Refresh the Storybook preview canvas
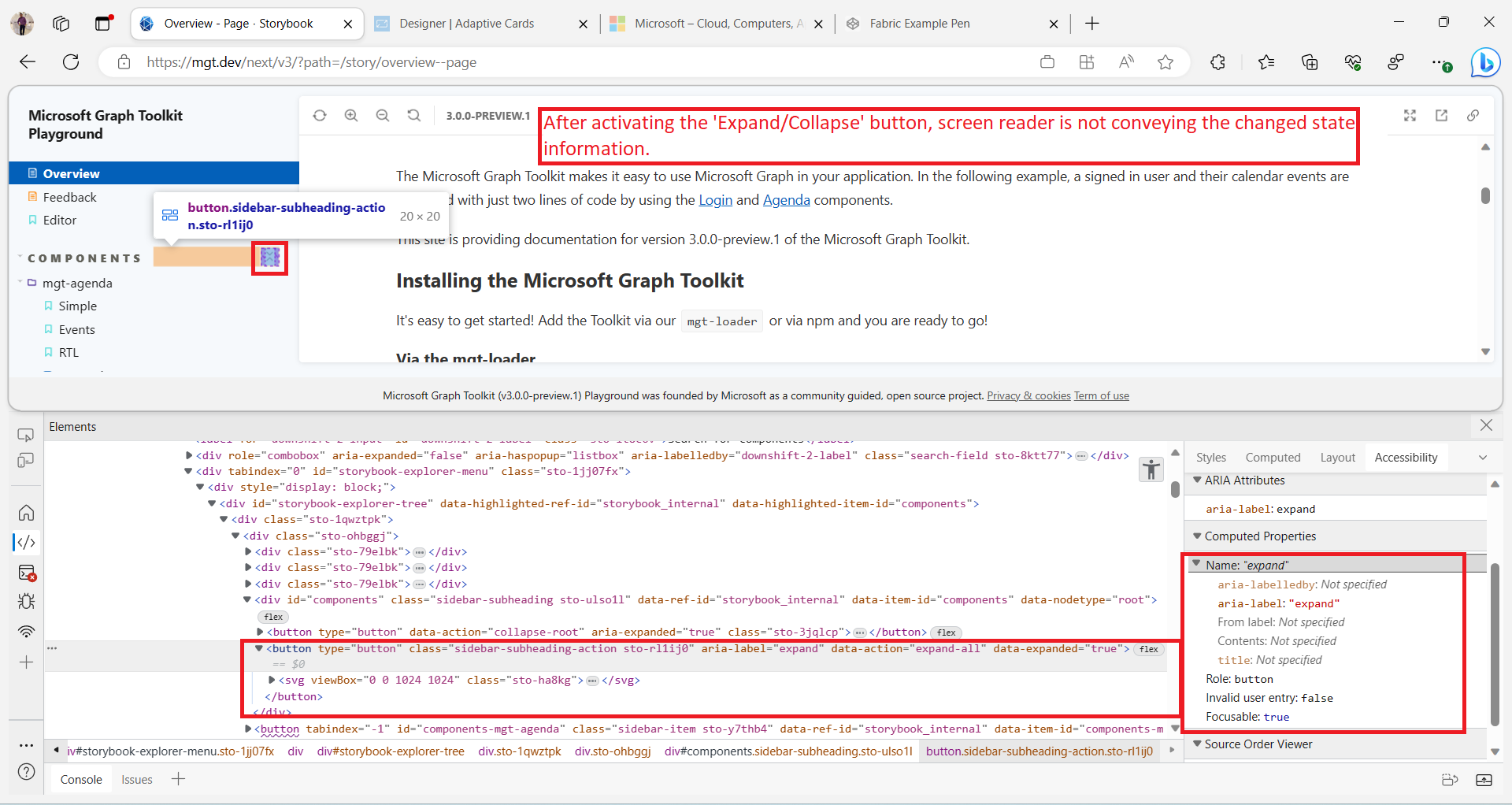Image resolution: width=1512 pixels, height=805 pixels. (320, 116)
